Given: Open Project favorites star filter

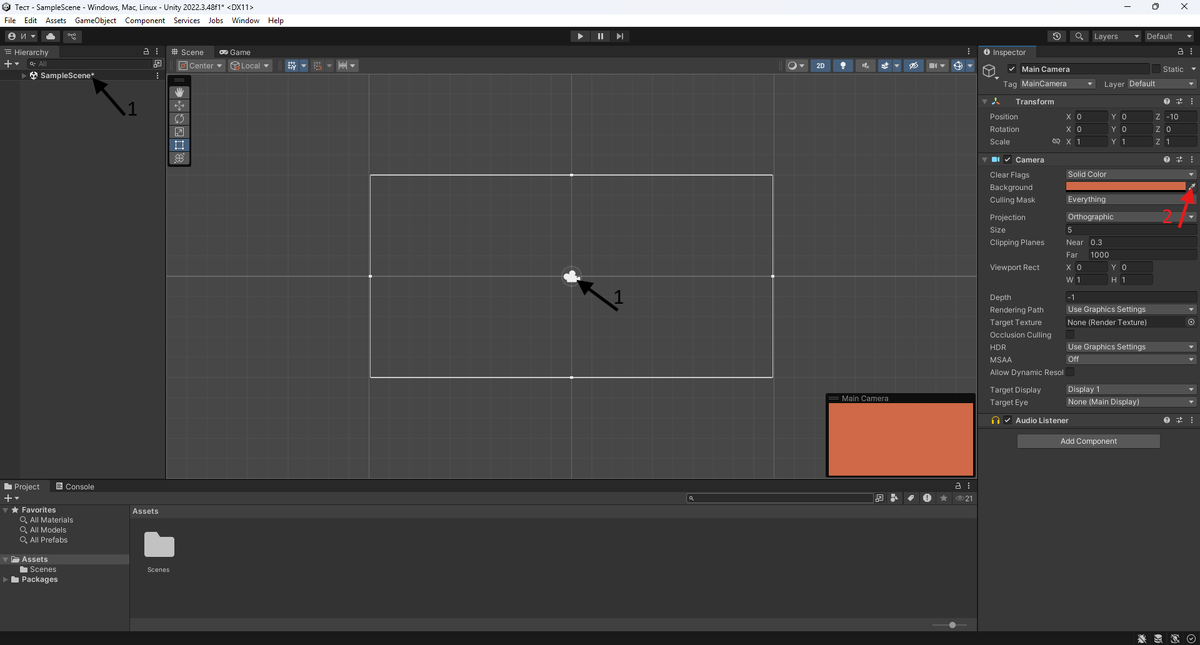Looking at the screenshot, I should pyautogui.click(x=943, y=498).
